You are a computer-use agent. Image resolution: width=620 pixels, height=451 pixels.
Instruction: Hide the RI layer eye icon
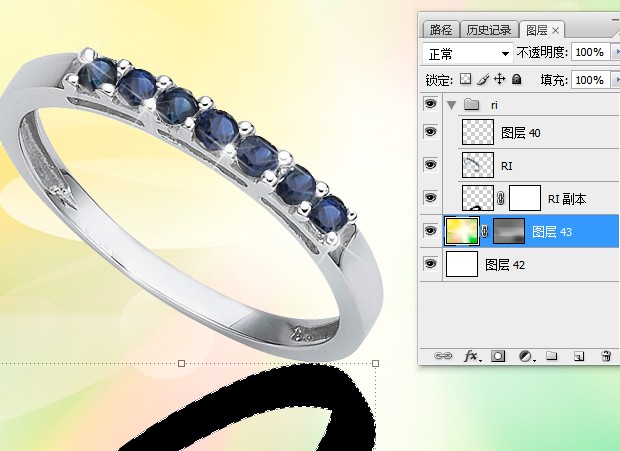pyautogui.click(x=430, y=164)
